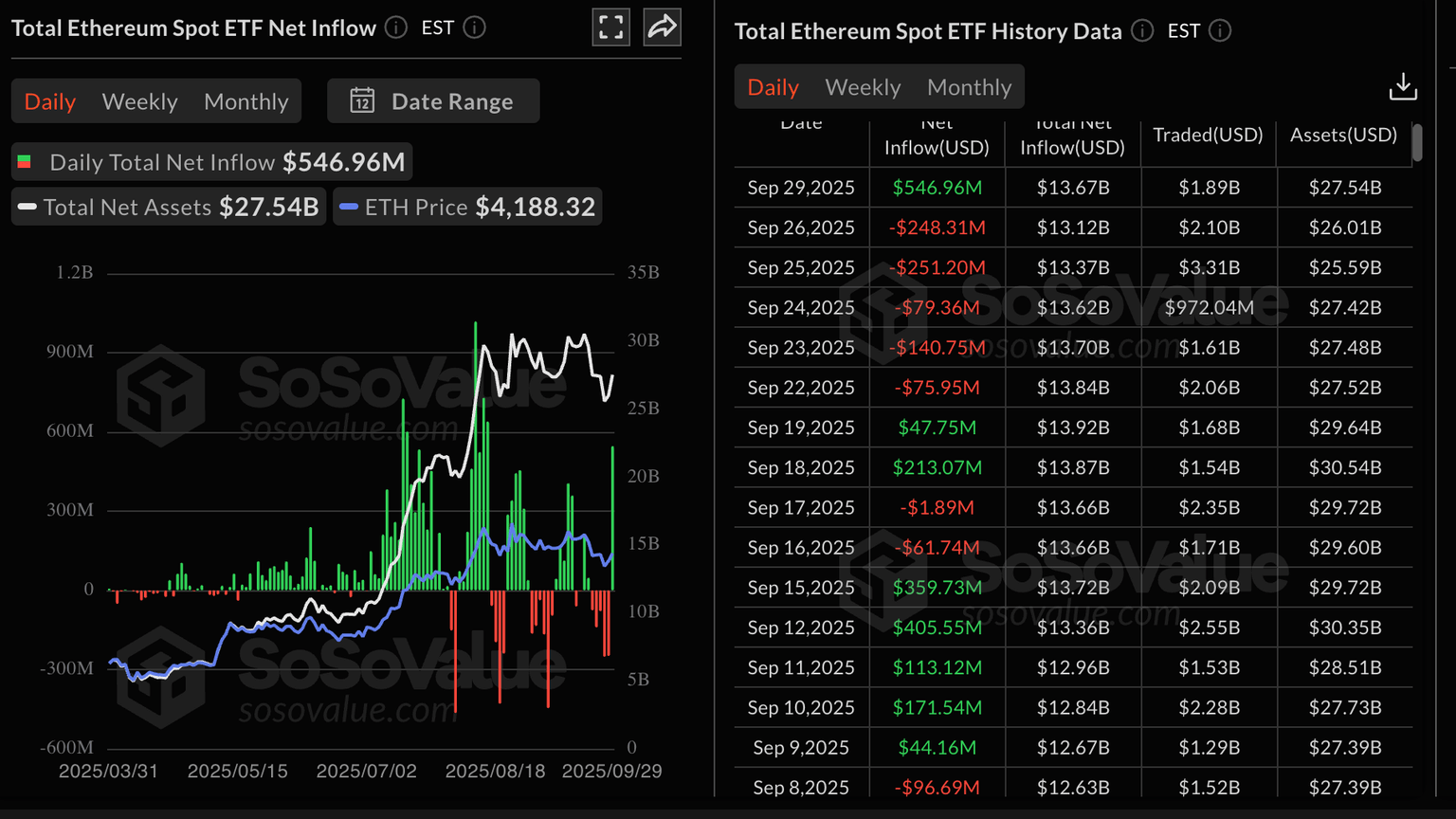This screenshot has width=1456, height=819.
Task: Click the Sep 29,2025 table row date
Action: (x=801, y=188)
